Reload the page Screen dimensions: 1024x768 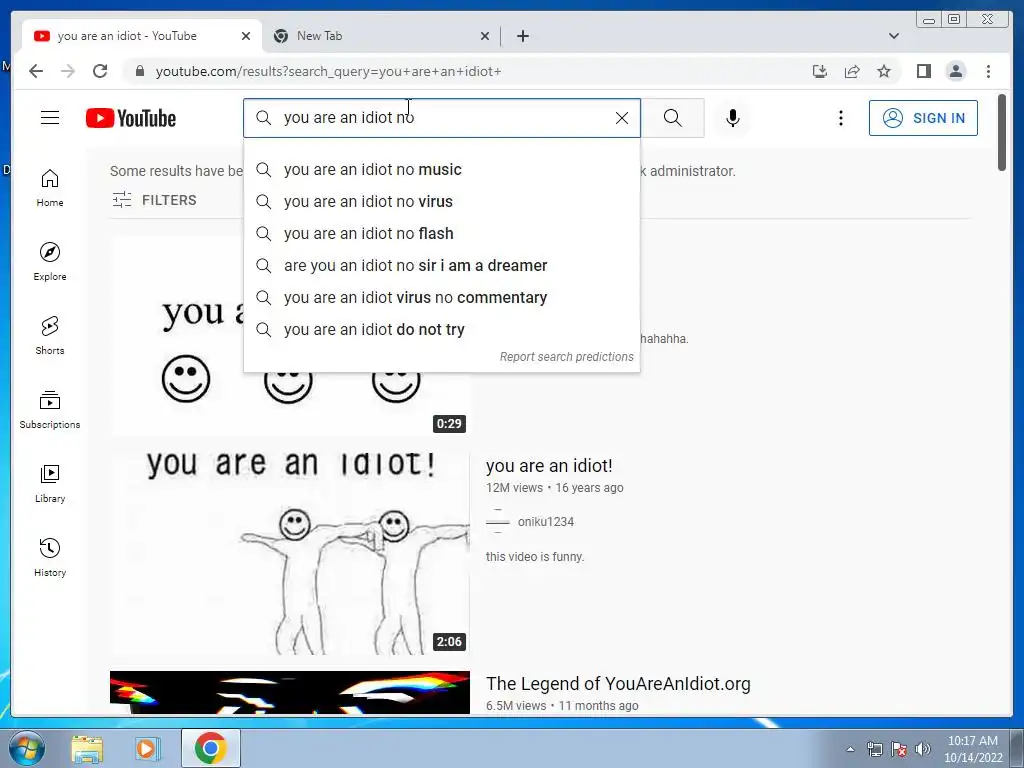coord(100,71)
